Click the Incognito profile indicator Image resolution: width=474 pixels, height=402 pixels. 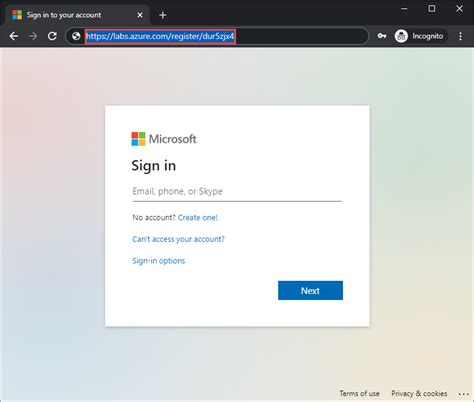pyautogui.click(x=420, y=36)
